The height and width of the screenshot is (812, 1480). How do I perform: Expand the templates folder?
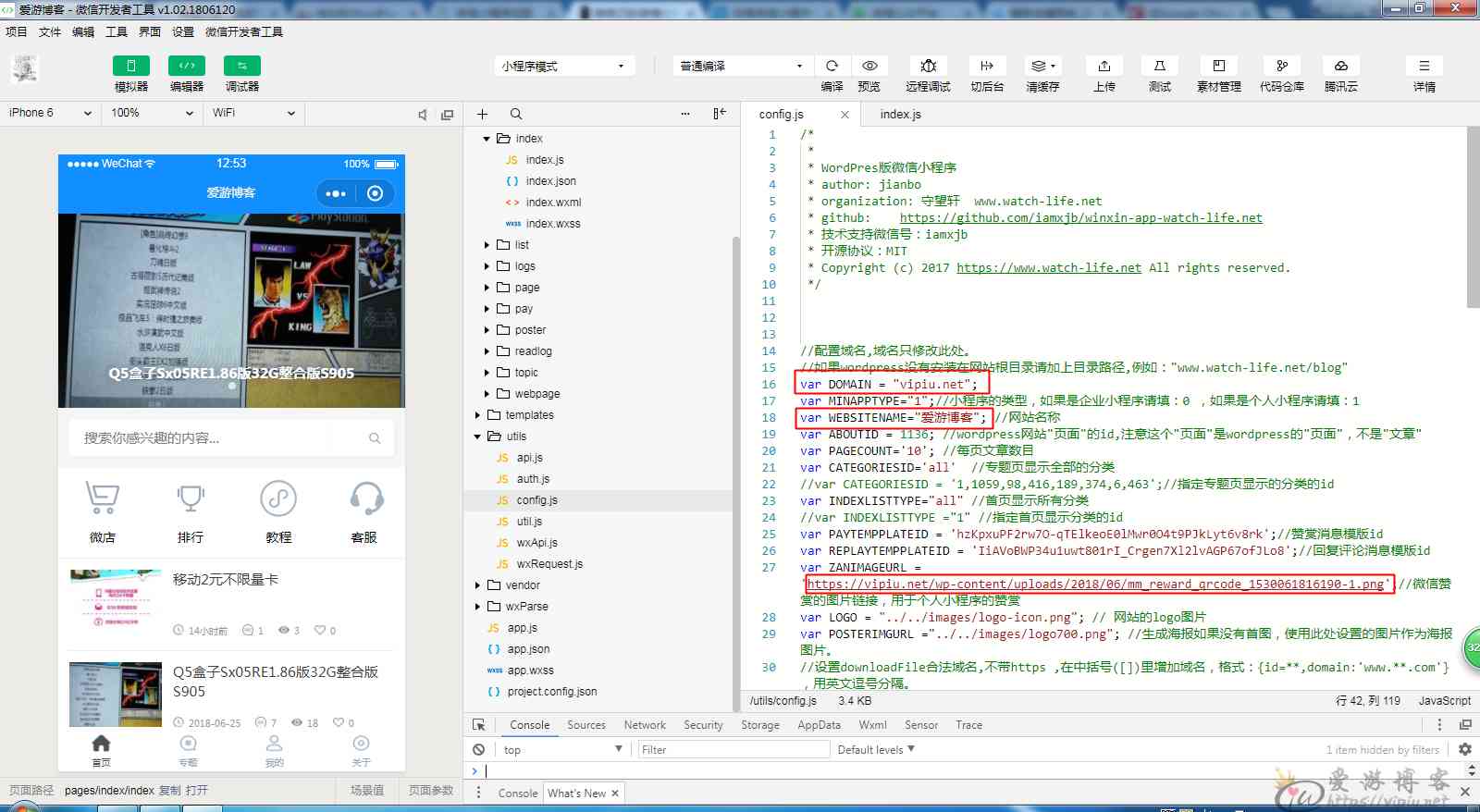coord(477,415)
